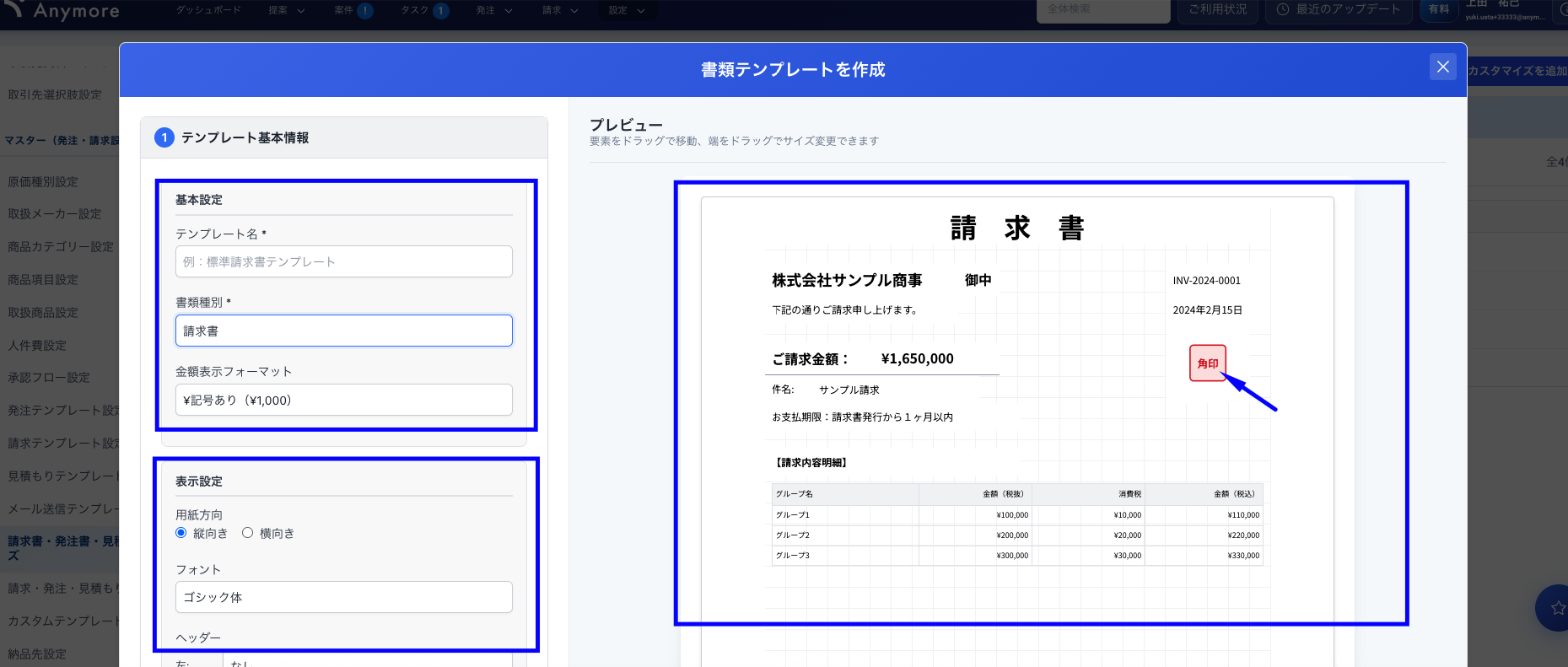This screenshot has height=667, width=1568.
Task: Open 人件費設定 in sidebar
Action: 37,345
